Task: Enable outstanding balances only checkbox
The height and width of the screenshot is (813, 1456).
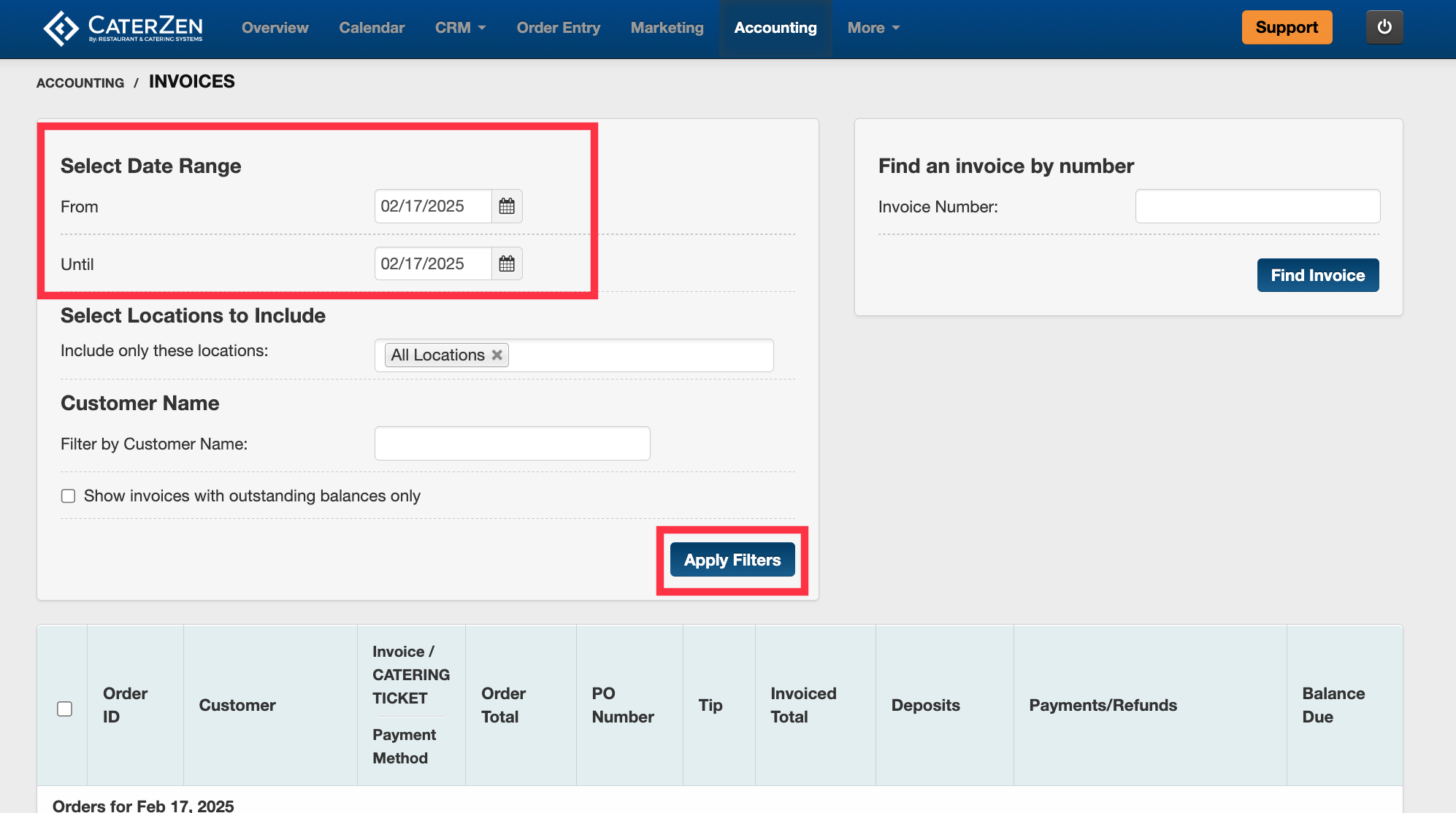Action: pos(69,496)
